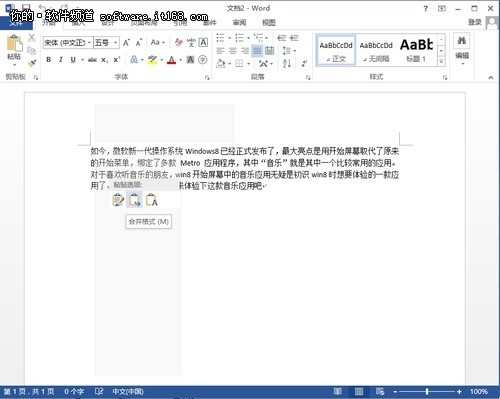
Task: Open the Paragraph dialog launcher
Action: (308, 78)
